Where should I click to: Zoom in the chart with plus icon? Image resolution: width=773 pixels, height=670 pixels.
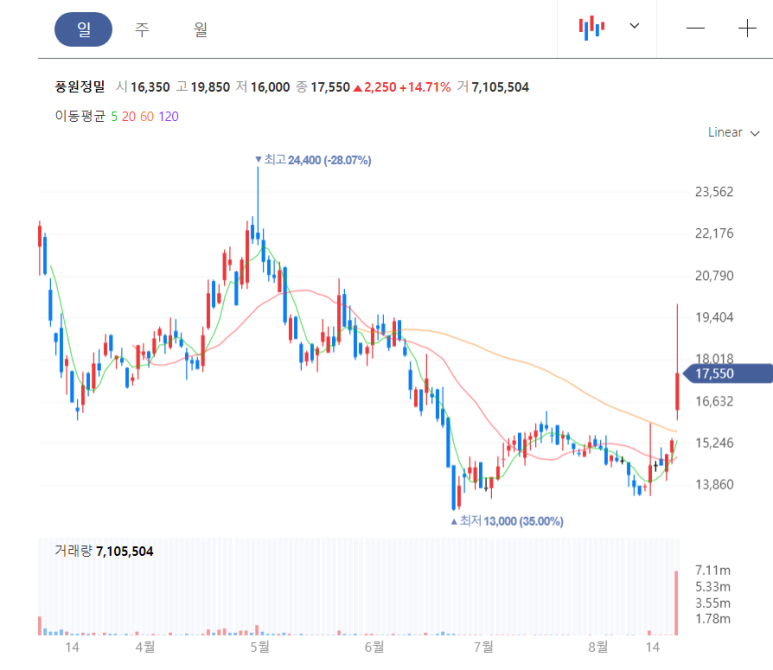tap(747, 28)
